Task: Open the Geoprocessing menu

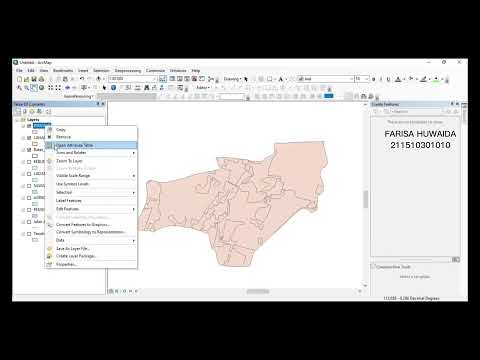Action: tap(128, 71)
